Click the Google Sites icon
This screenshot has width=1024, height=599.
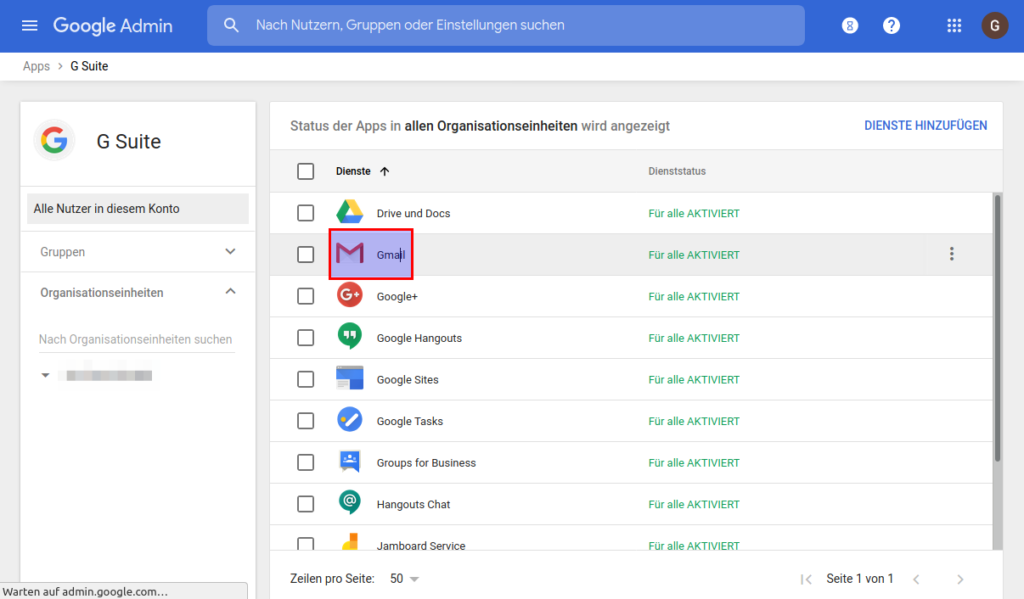pos(349,378)
